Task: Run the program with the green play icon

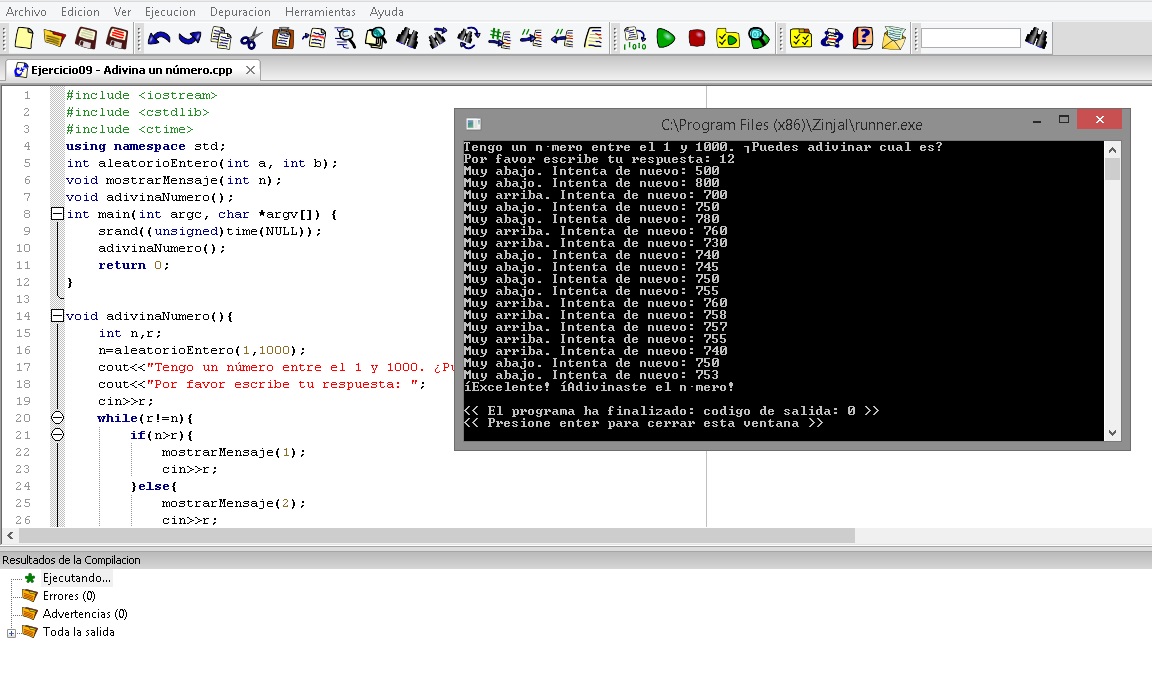Action: coord(666,38)
